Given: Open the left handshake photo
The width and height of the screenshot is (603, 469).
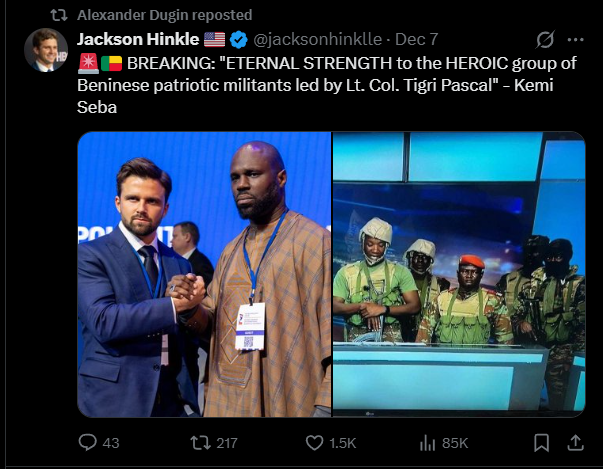Looking at the screenshot, I should click(204, 274).
